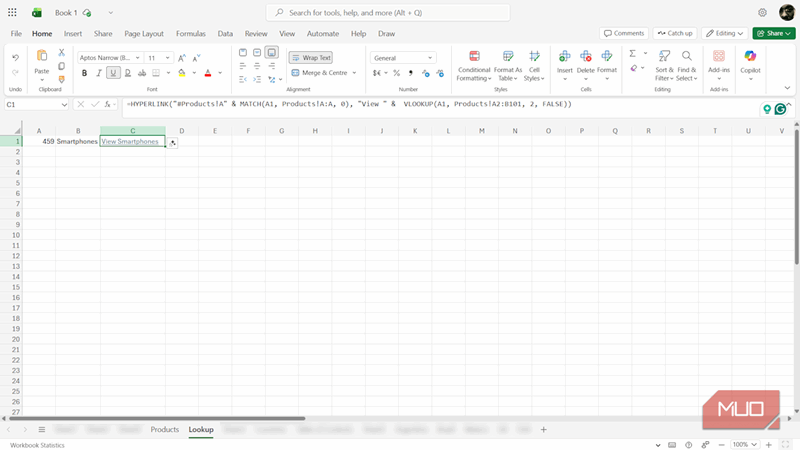
Task: Toggle Middle Align
Action: [x=257, y=53]
